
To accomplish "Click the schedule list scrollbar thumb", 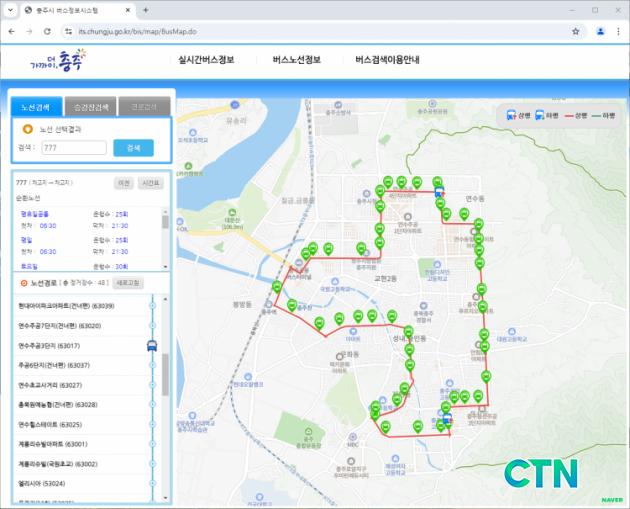I will 165,222.
